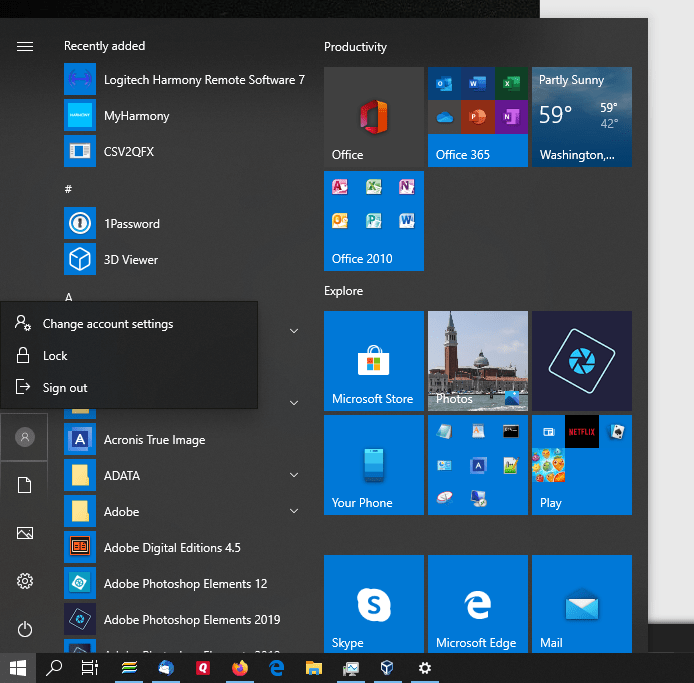
Task: Open Settings gear on the taskbar
Action: (x=425, y=668)
